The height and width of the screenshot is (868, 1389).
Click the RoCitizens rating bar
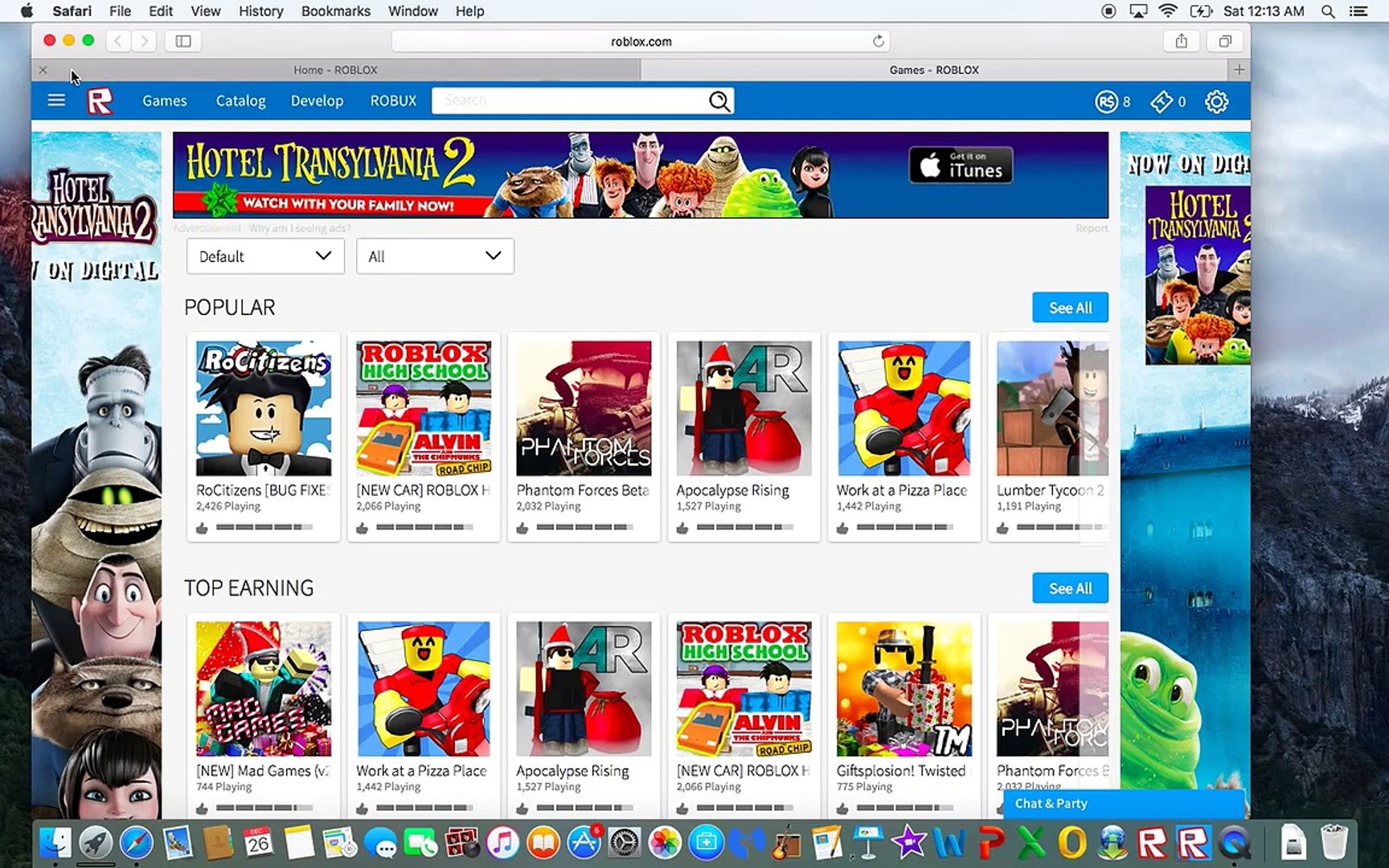click(264, 527)
